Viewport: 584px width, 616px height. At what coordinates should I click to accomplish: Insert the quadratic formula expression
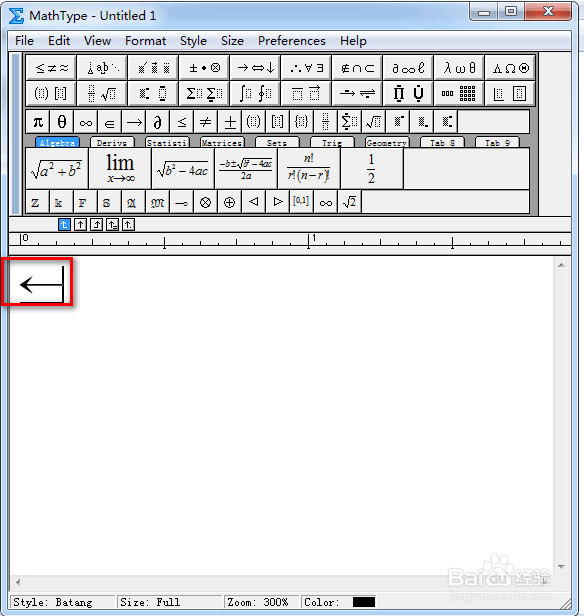(246, 169)
